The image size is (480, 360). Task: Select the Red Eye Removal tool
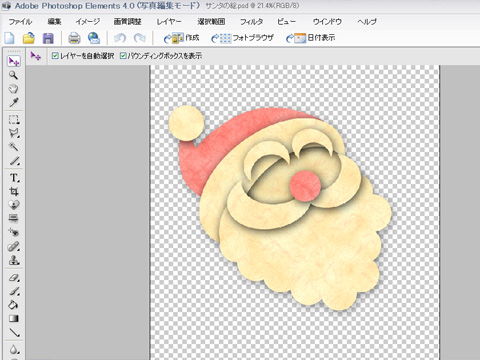[14, 232]
